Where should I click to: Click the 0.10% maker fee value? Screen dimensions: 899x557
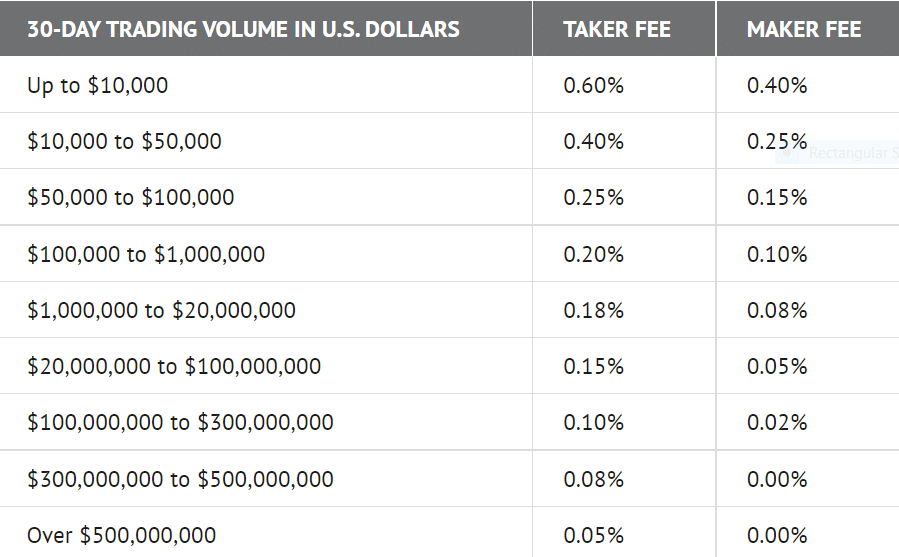click(x=776, y=255)
